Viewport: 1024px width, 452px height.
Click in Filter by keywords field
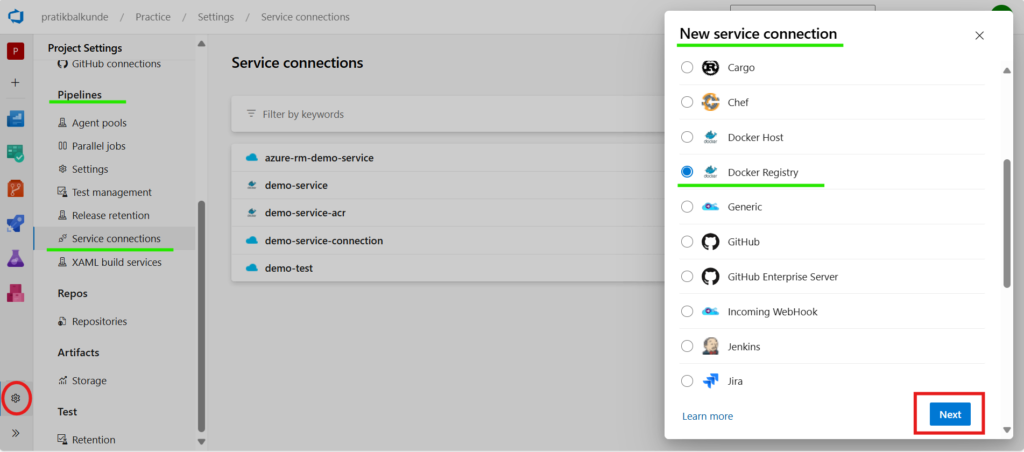tap(448, 114)
